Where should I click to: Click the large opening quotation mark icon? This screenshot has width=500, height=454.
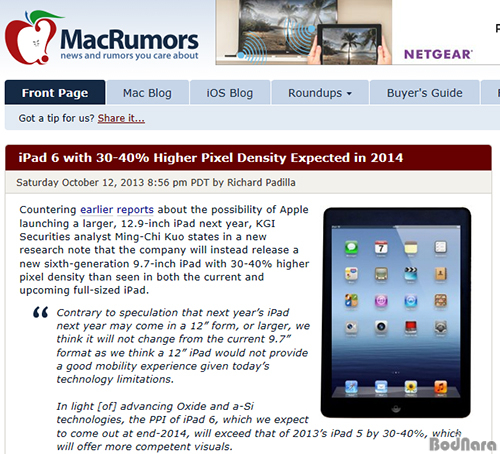pyautogui.click(x=41, y=313)
